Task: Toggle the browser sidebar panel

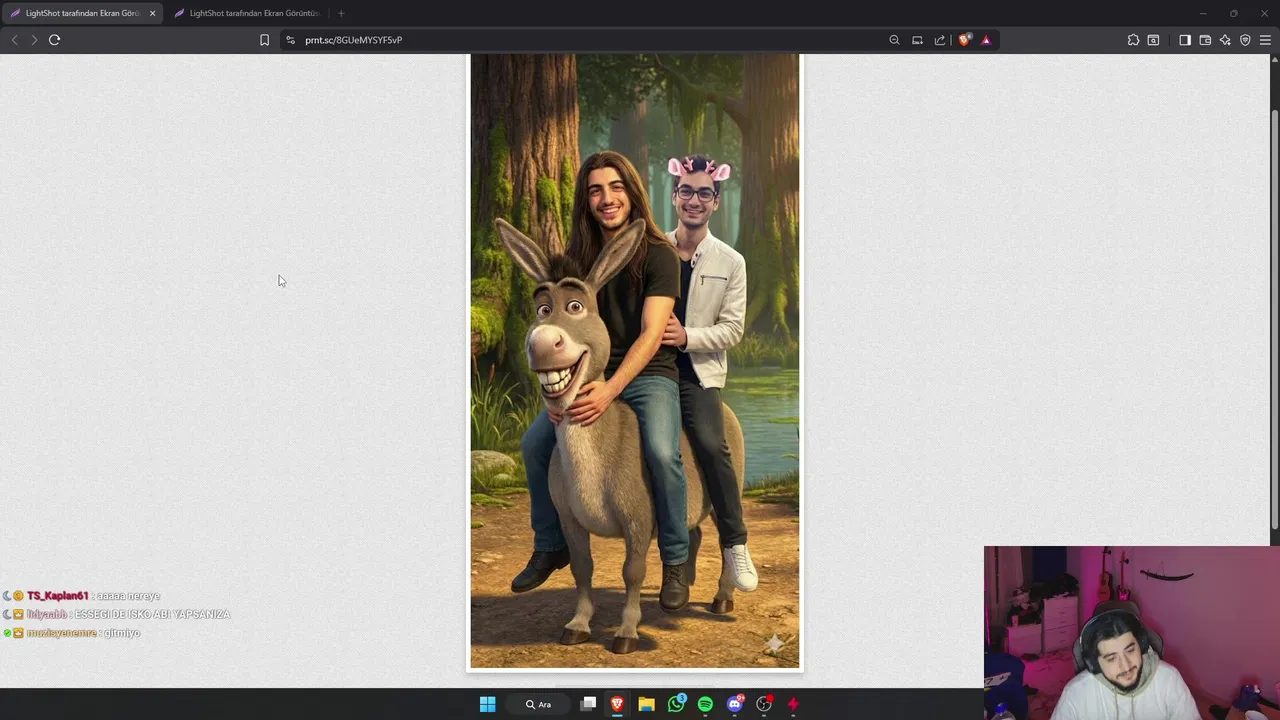Action: (1185, 40)
